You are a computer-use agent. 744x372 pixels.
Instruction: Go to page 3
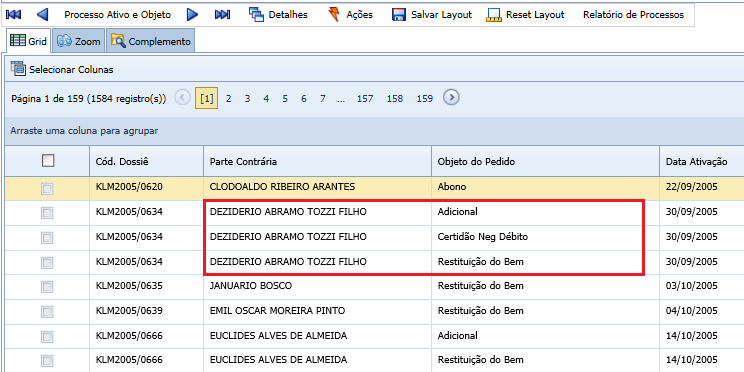(x=247, y=99)
